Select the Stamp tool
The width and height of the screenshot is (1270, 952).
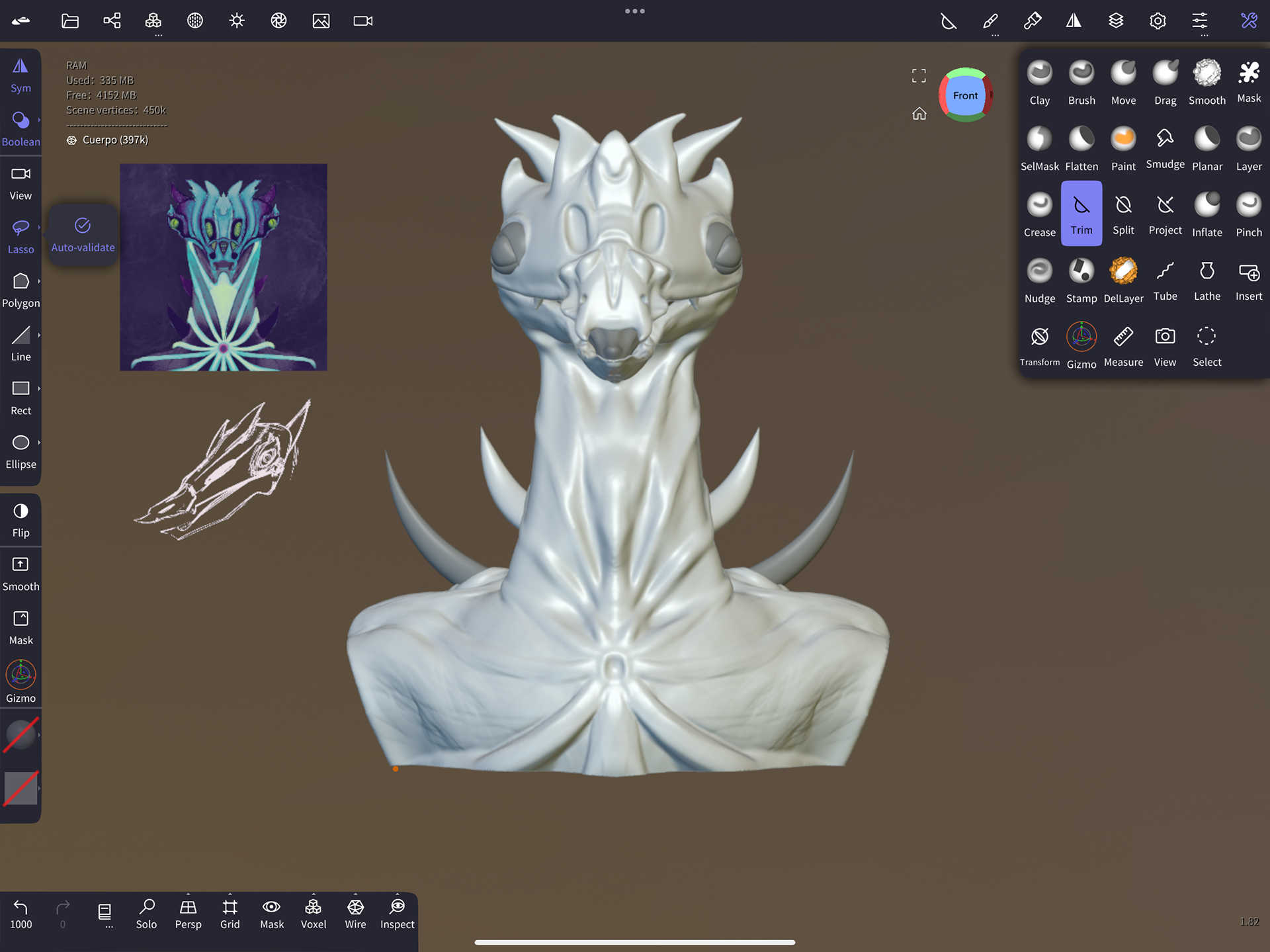click(1081, 280)
